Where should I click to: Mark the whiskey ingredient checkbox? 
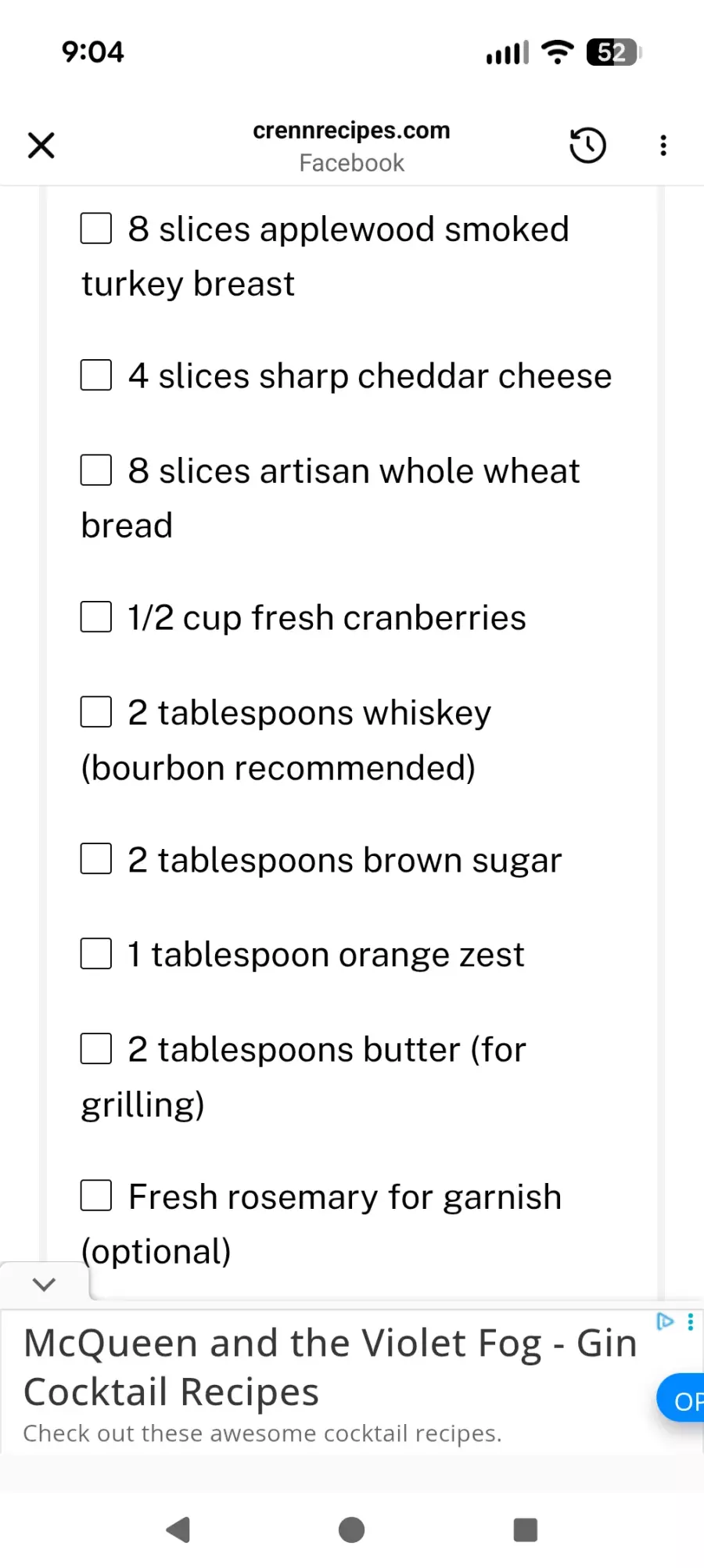[x=96, y=713]
